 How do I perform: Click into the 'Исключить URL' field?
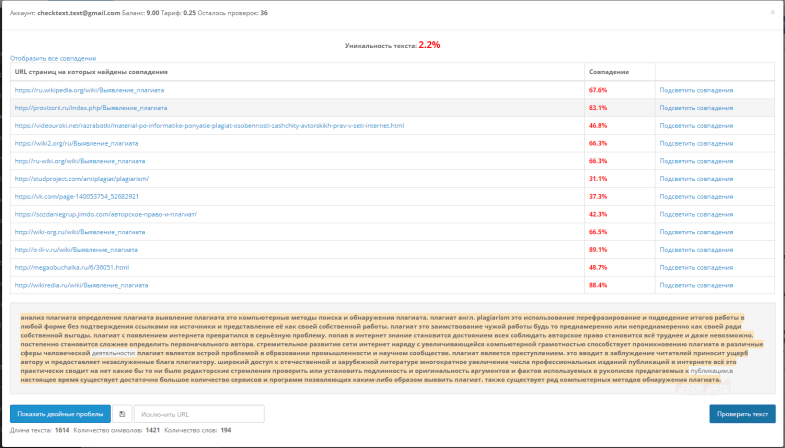pos(198,414)
